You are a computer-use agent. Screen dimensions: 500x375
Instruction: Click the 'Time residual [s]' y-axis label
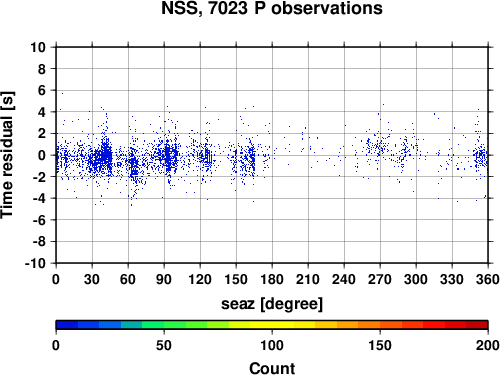point(7,155)
